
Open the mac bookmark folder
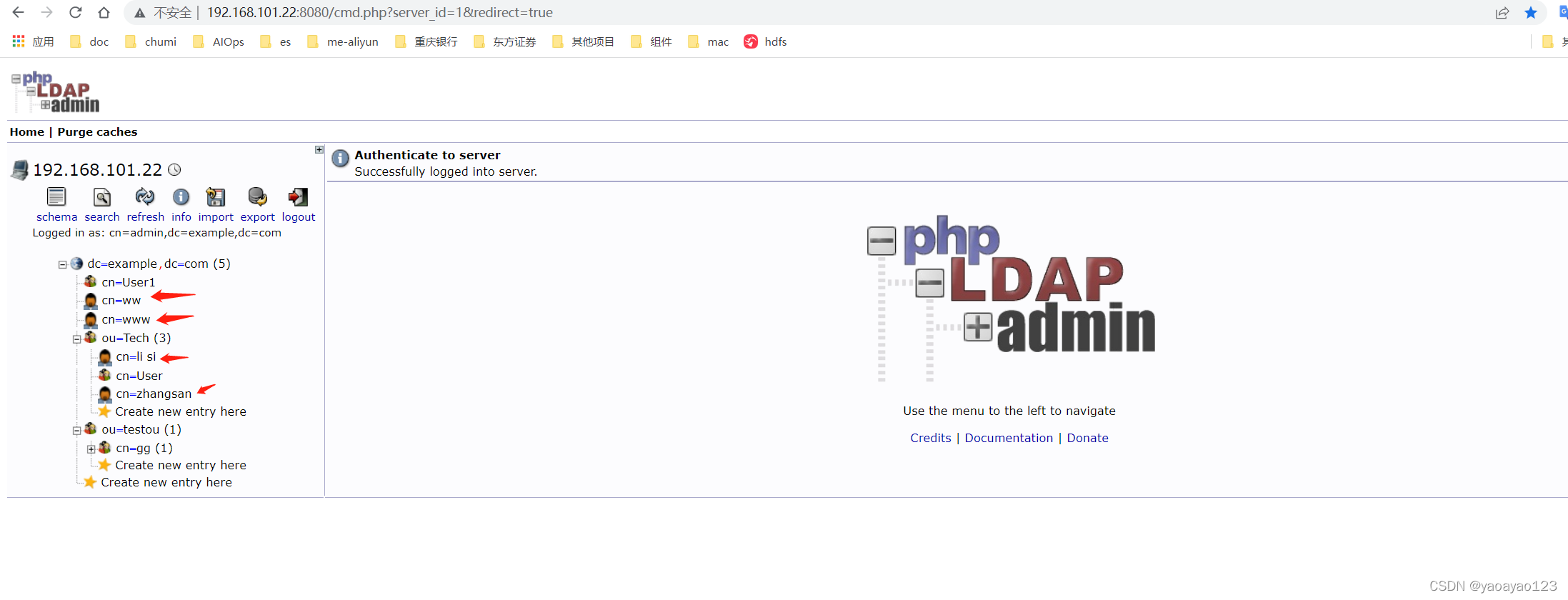coord(709,41)
